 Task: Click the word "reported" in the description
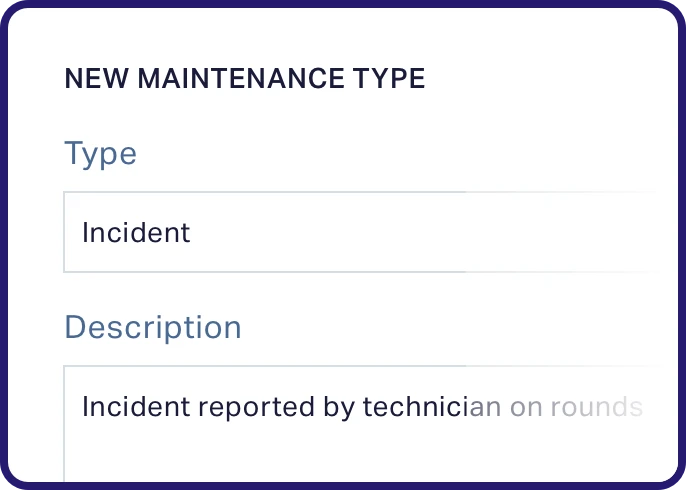point(255,407)
